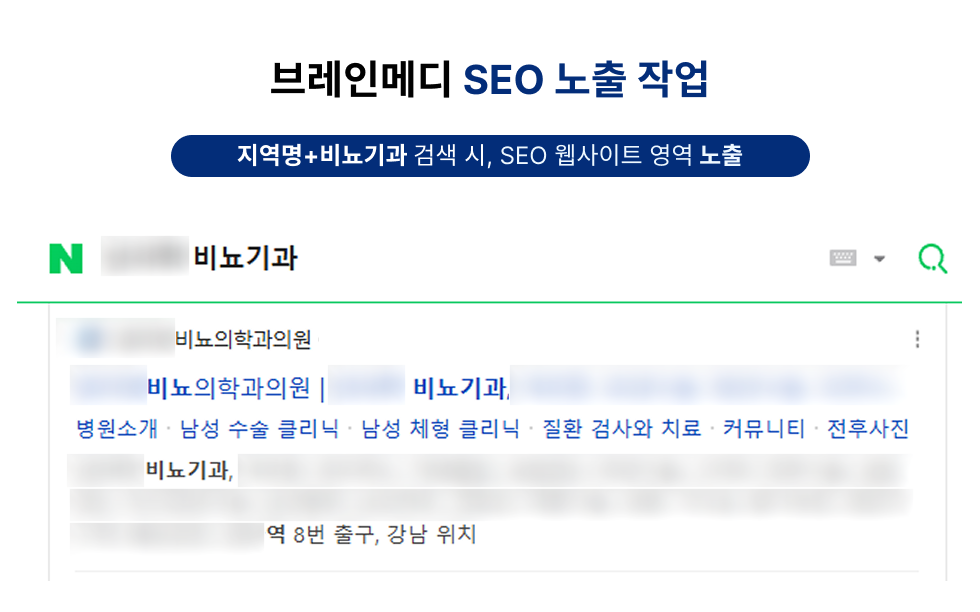Select the virtual keyboard icon in search bar
The image size is (980, 612).
[x=841, y=257]
